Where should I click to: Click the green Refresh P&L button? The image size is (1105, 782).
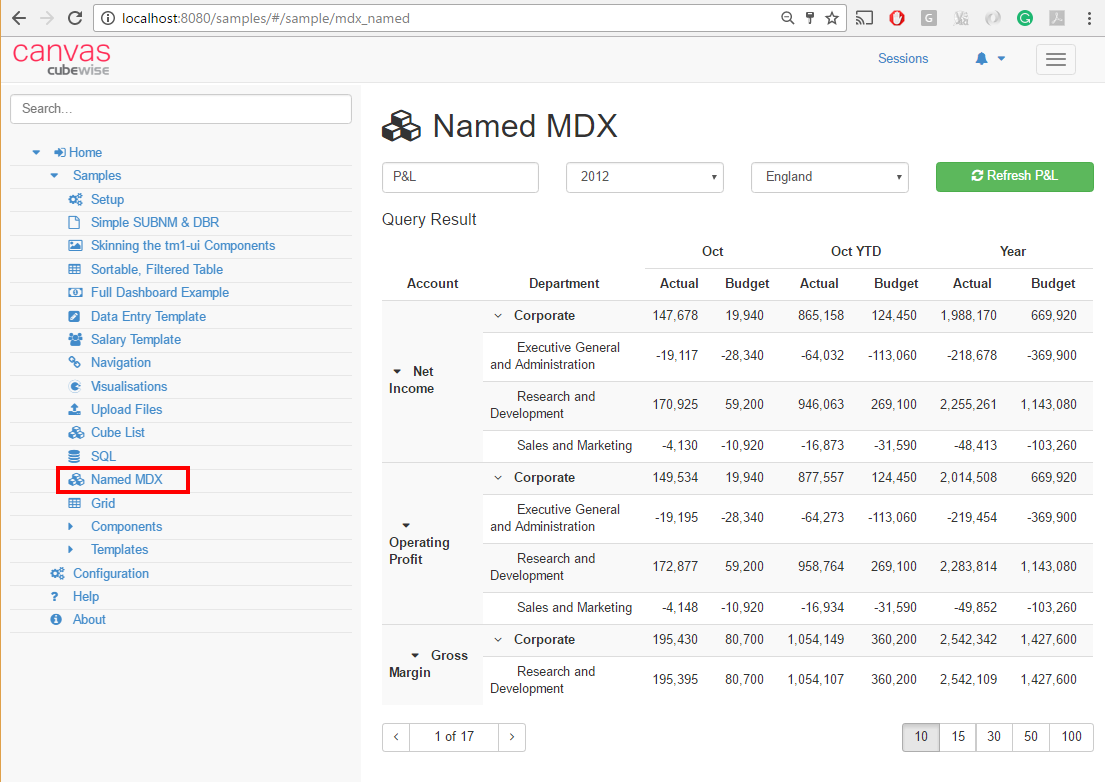[x=1014, y=176]
